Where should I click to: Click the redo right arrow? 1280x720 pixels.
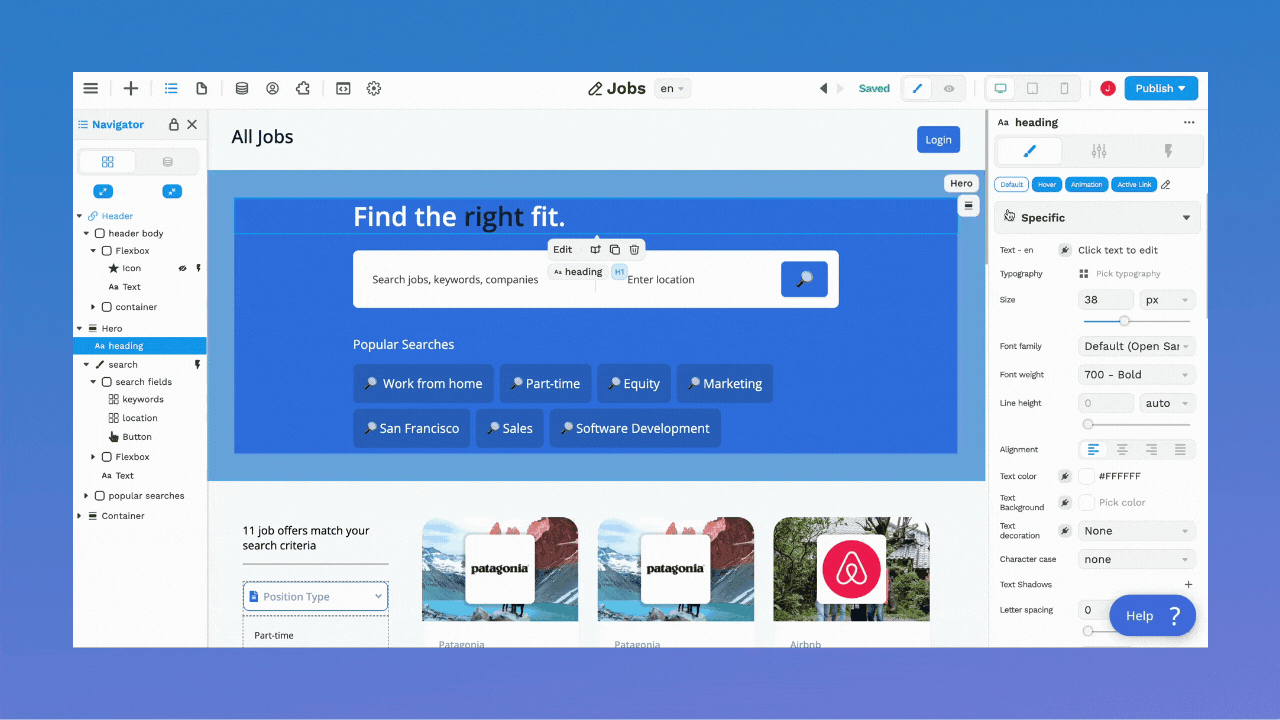coord(841,88)
